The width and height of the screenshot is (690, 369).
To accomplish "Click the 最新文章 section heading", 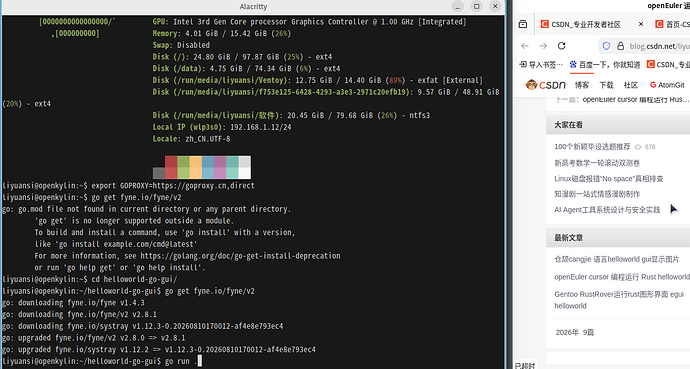I will tap(569, 238).
